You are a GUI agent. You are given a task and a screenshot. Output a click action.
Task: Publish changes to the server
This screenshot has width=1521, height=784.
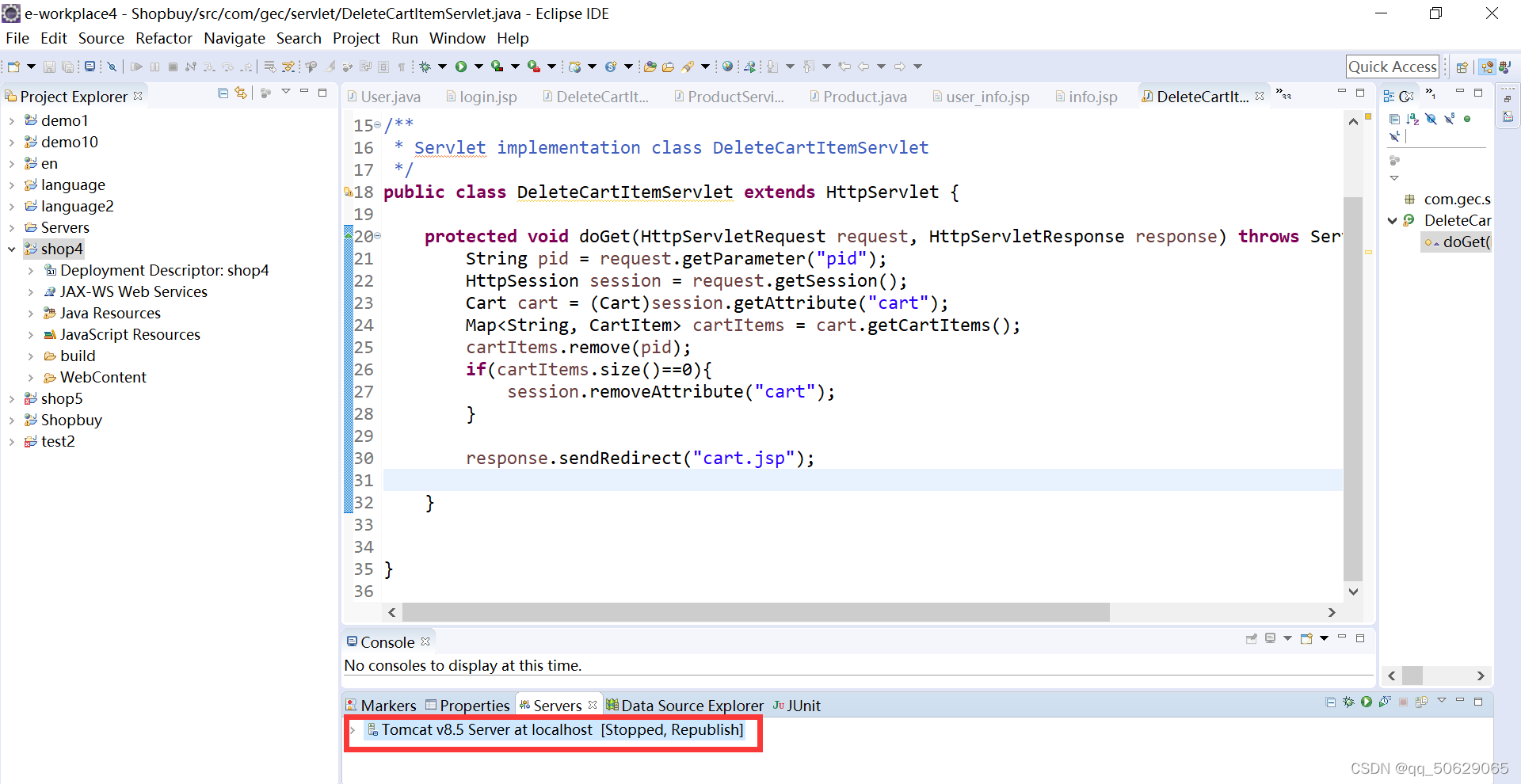click(x=1420, y=702)
